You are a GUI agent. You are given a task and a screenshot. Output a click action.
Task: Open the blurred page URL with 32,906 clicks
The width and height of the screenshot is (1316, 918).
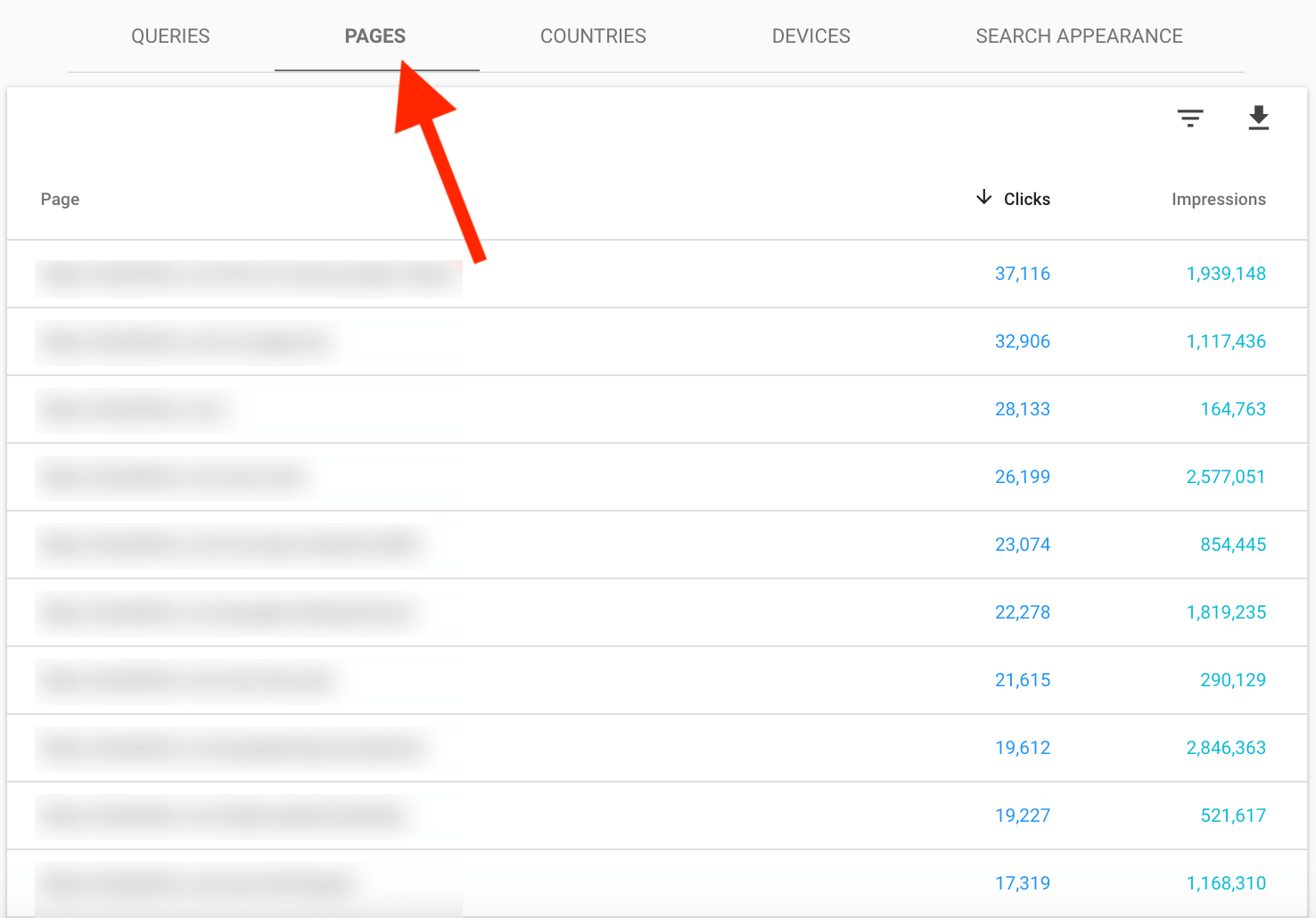tap(186, 342)
